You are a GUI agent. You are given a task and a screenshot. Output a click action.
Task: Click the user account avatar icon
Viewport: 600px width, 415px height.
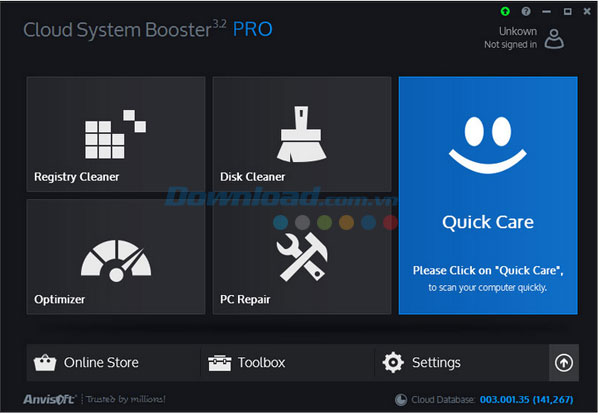pos(554,39)
